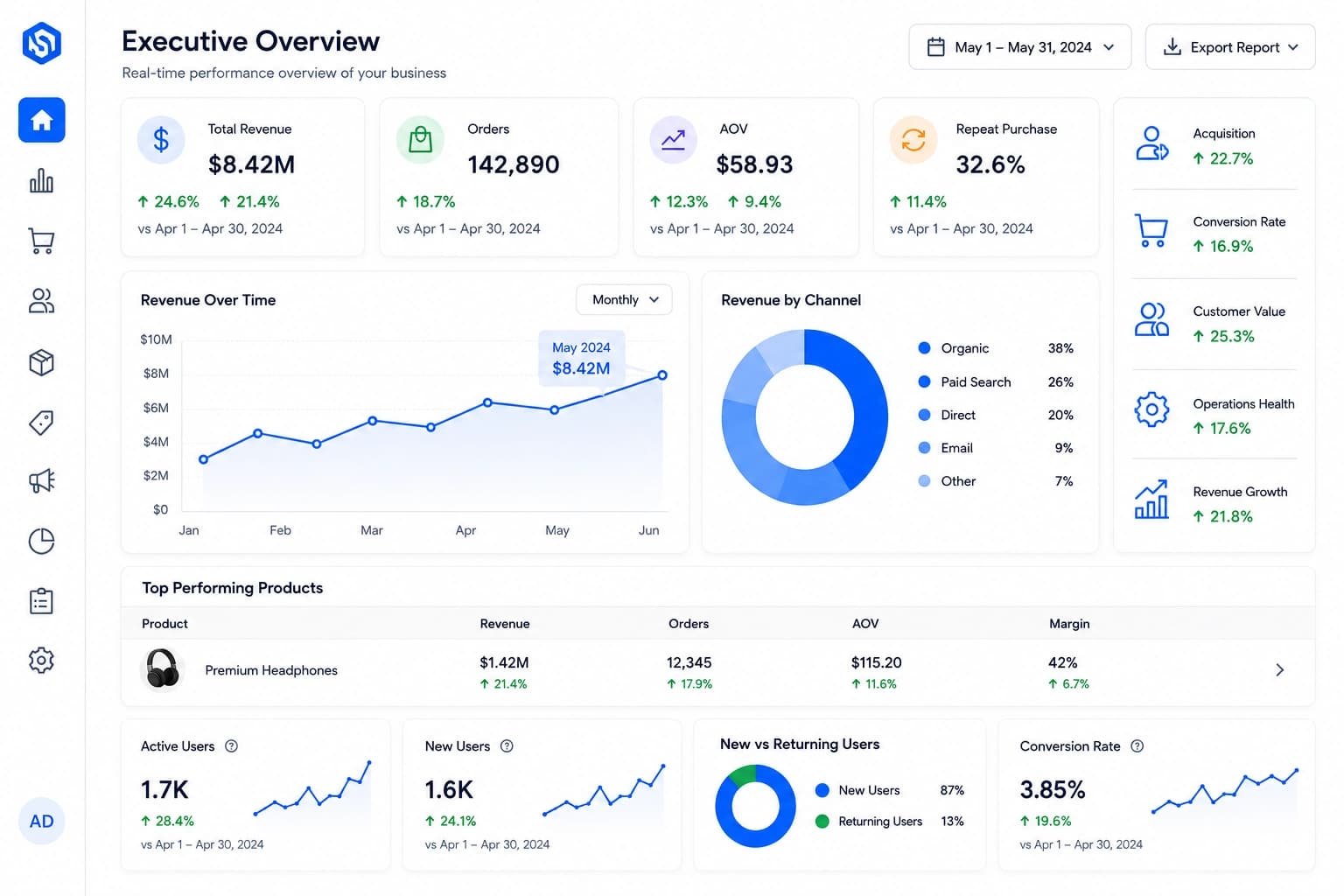Viewport: 1344px width, 896px height.
Task: Click the 32.6% Repeat Purchase value
Action: (x=990, y=164)
